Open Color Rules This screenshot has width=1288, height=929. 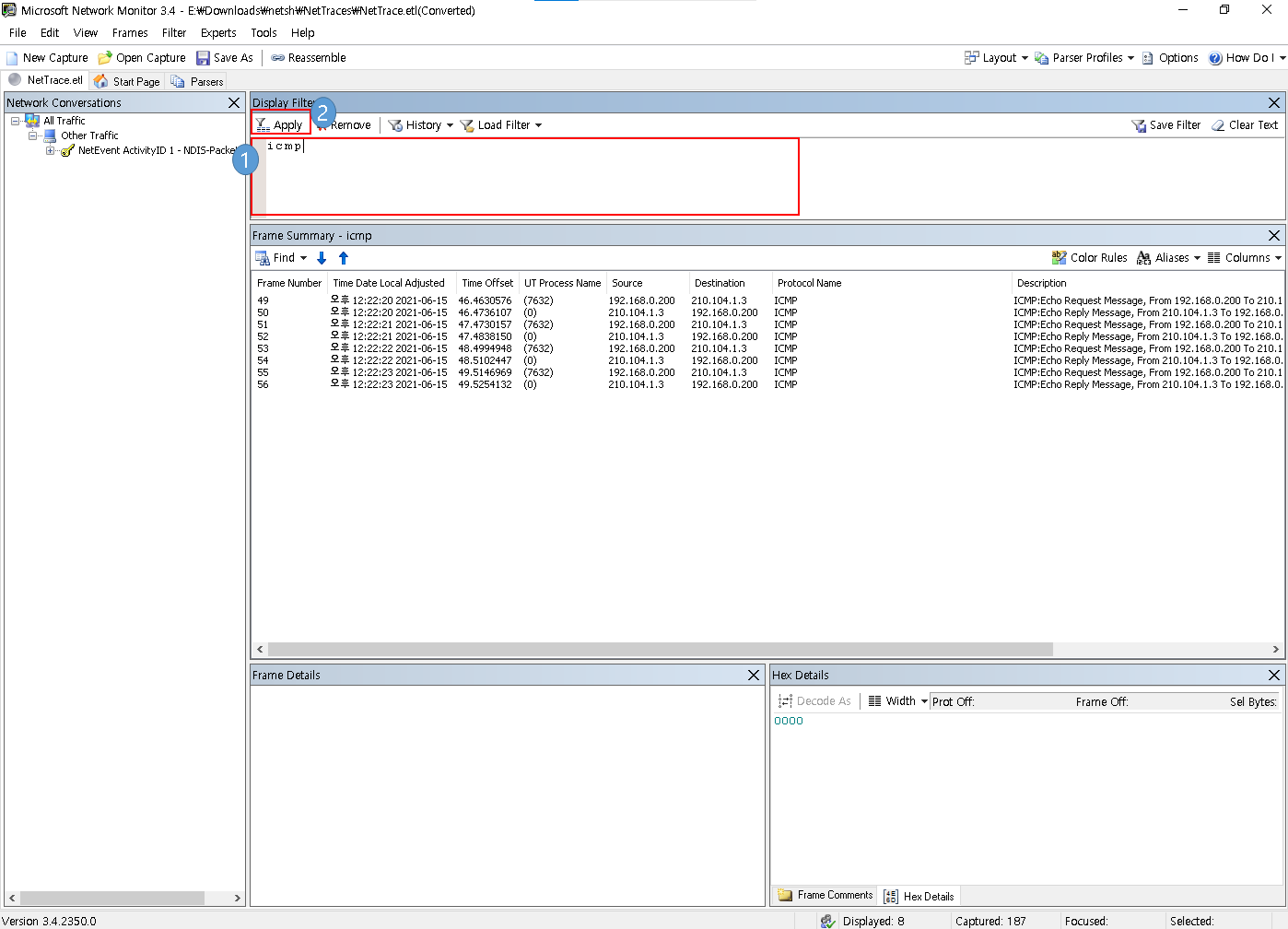(1089, 258)
